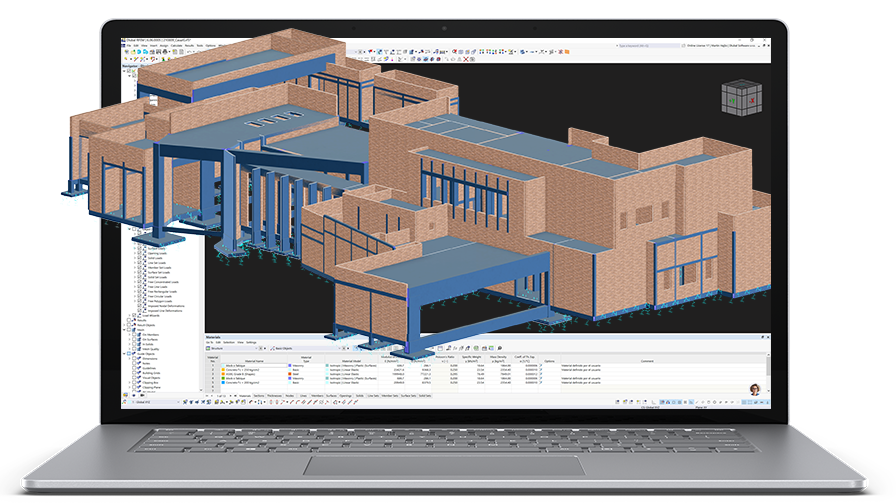896x504 pixels.
Task: Open the Assign menu
Action: click(164, 46)
